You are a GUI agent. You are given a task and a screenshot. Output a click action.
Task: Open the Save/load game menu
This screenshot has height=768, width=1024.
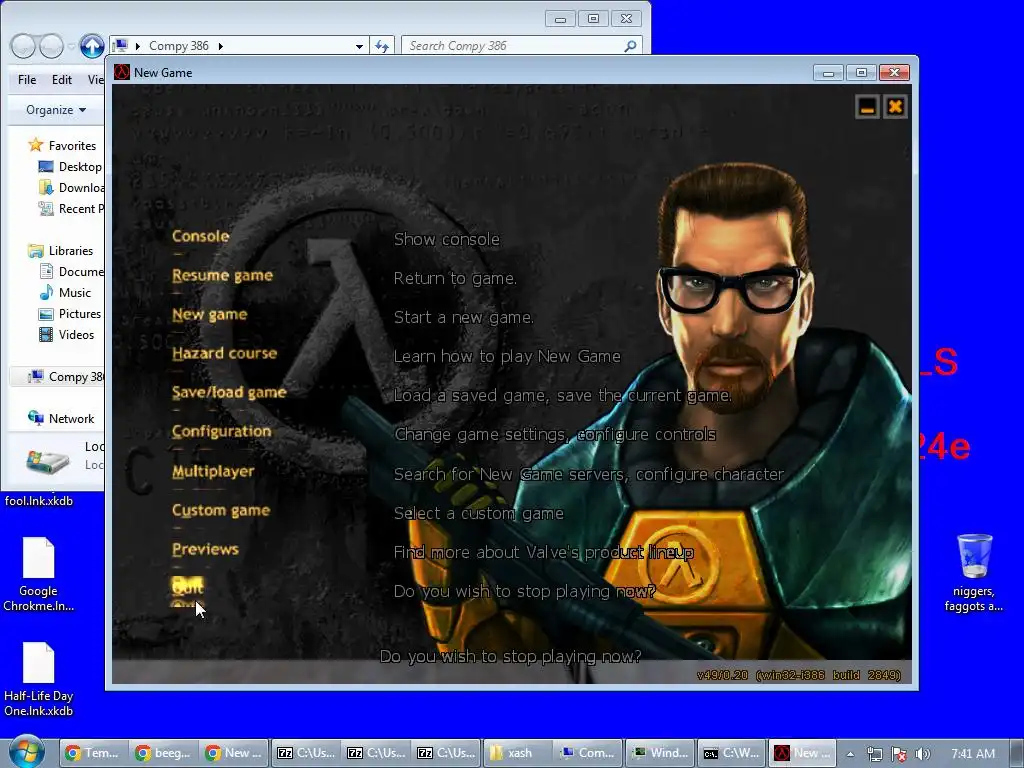[x=229, y=392]
